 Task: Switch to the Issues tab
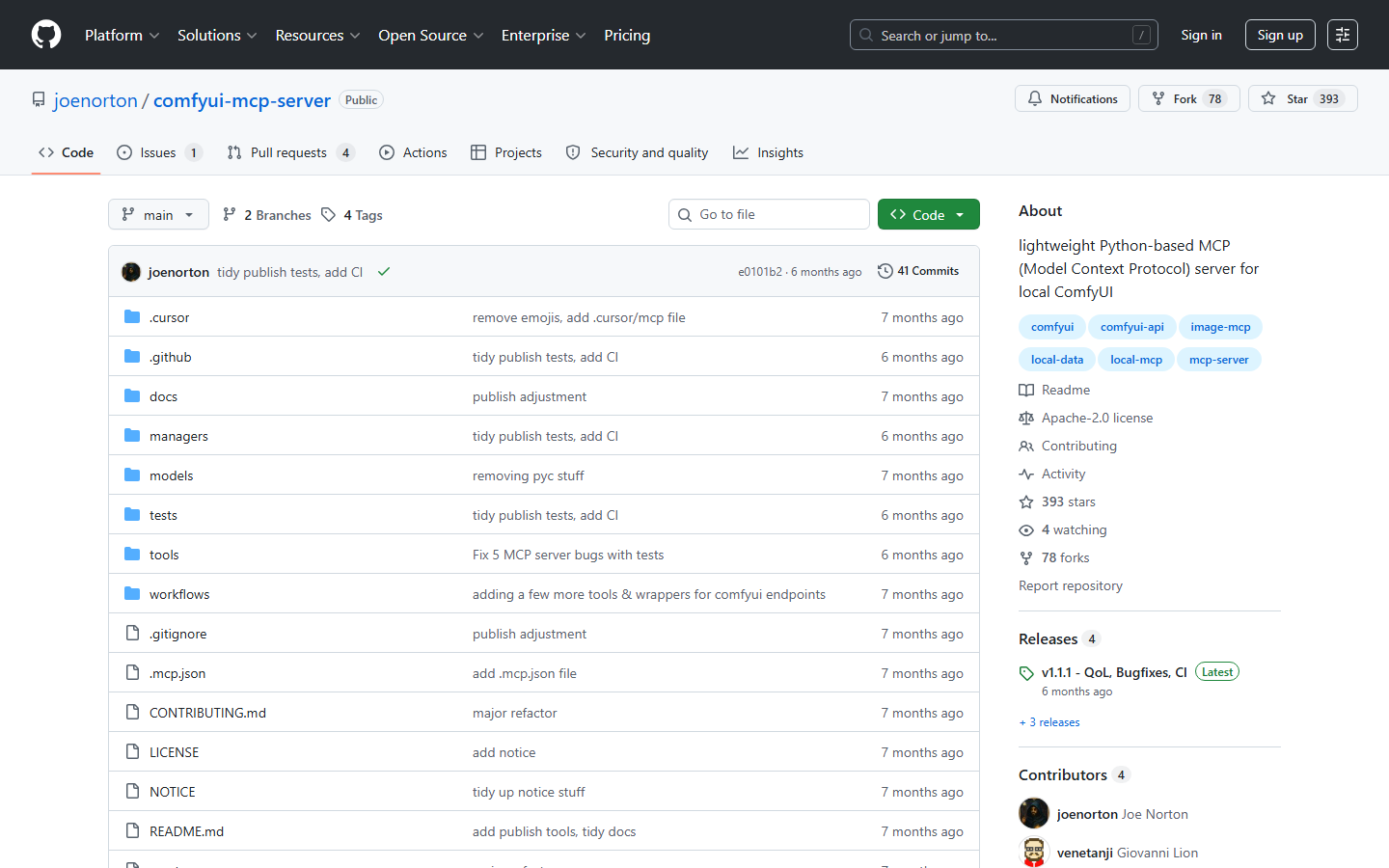pos(159,152)
